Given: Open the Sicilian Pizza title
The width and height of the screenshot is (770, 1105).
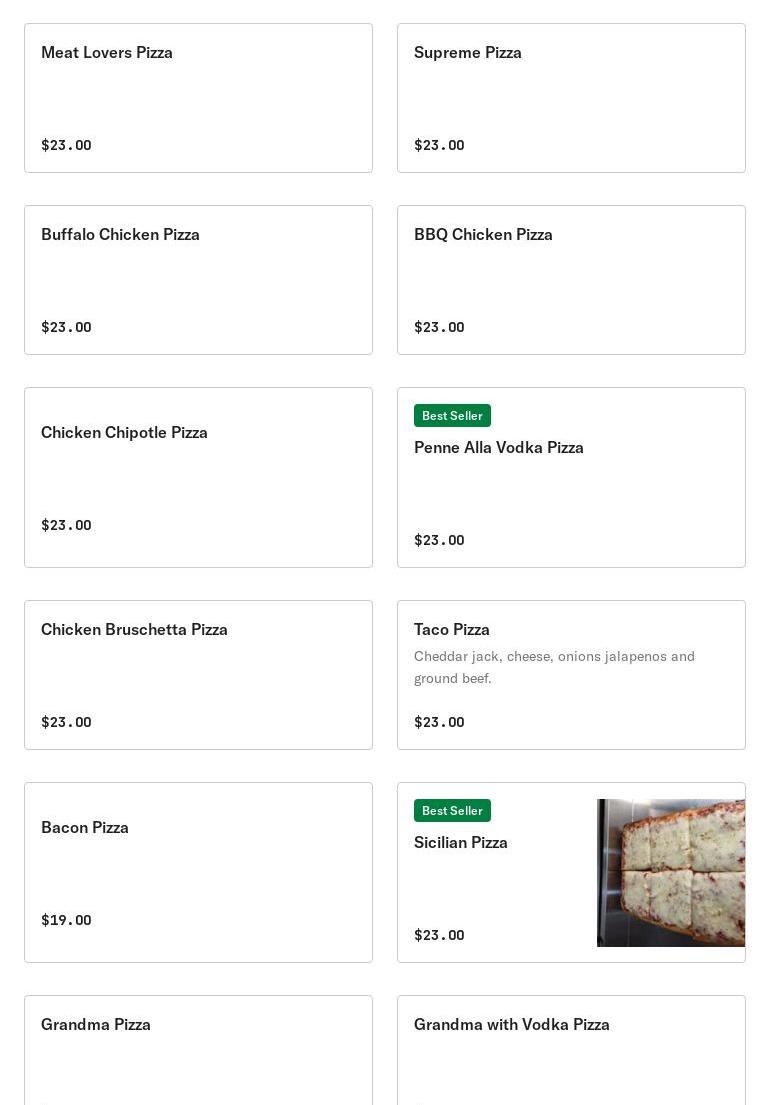Looking at the screenshot, I should click(461, 842).
